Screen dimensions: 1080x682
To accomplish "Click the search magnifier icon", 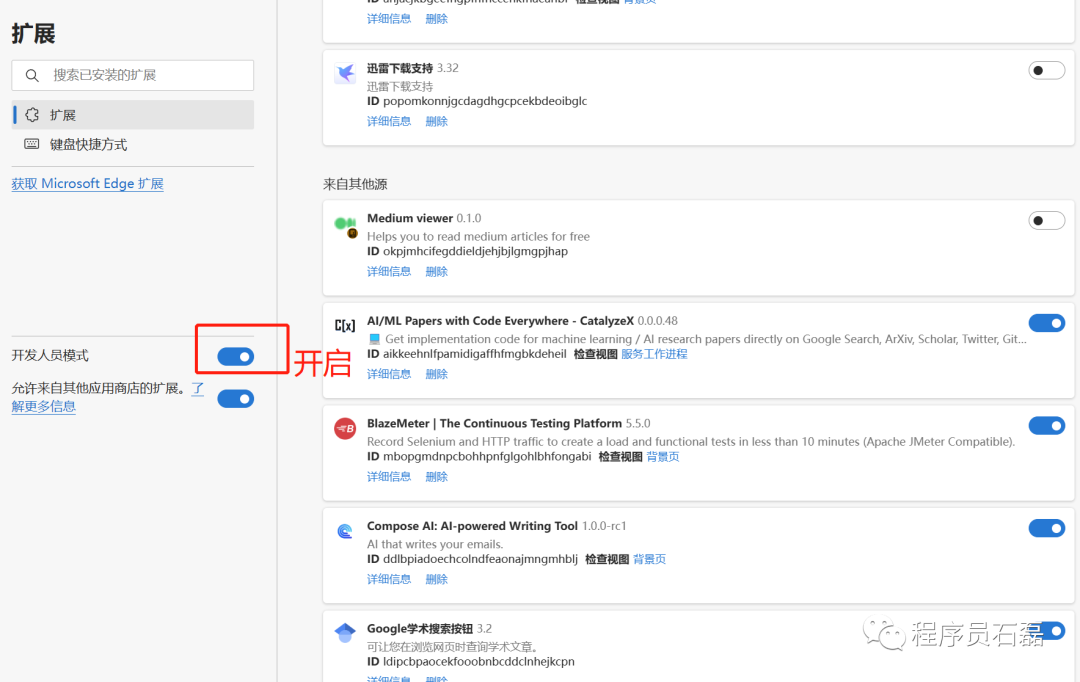I will 32,75.
